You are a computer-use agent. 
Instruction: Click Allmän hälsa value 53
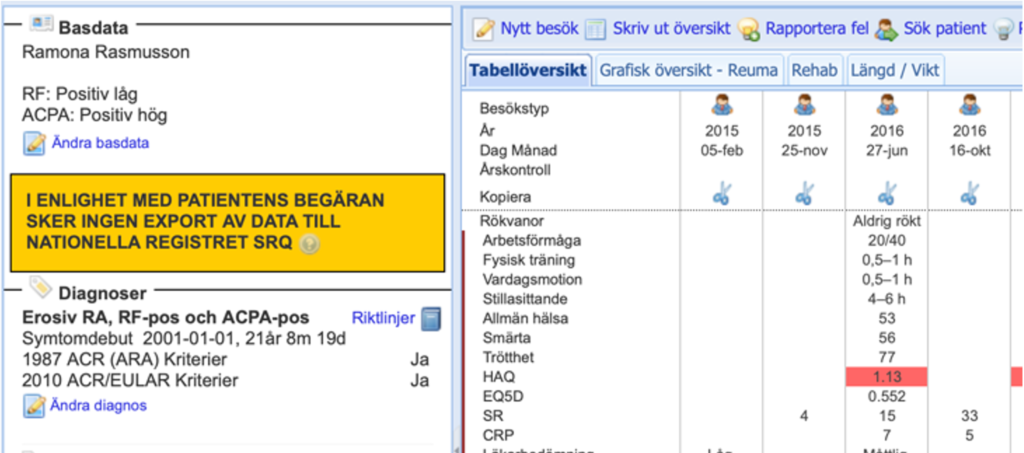(886, 319)
